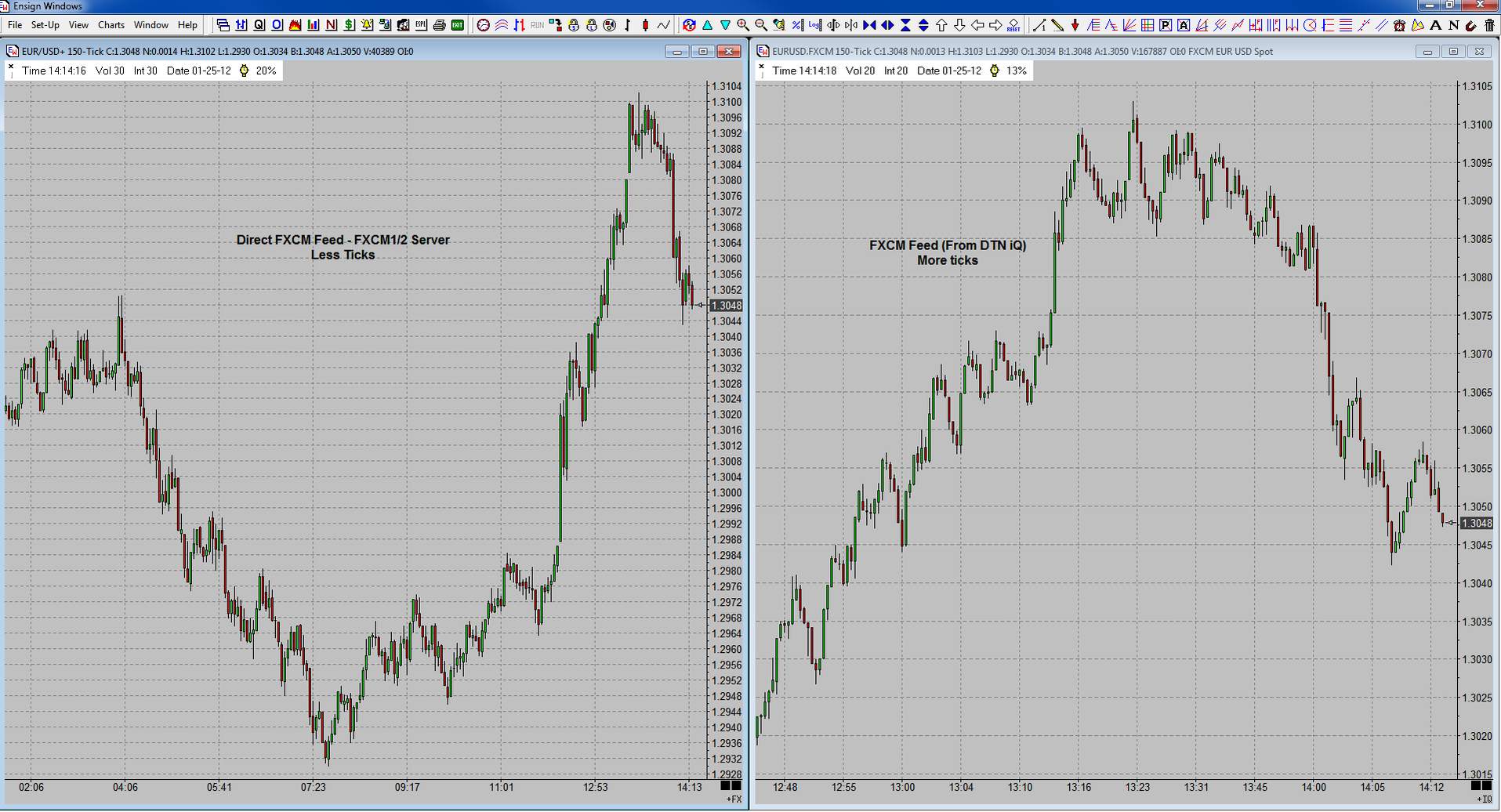
Task: Click the printer icon in the toolbar
Action: tap(439, 25)
